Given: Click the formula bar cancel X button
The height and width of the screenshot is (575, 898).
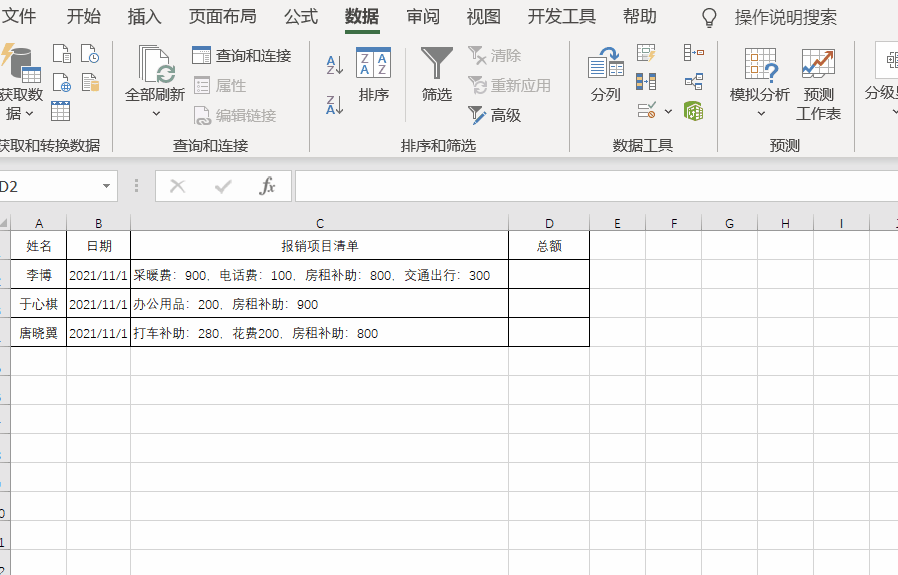Looking at the screenshot, I should click(x=178, y=186).
